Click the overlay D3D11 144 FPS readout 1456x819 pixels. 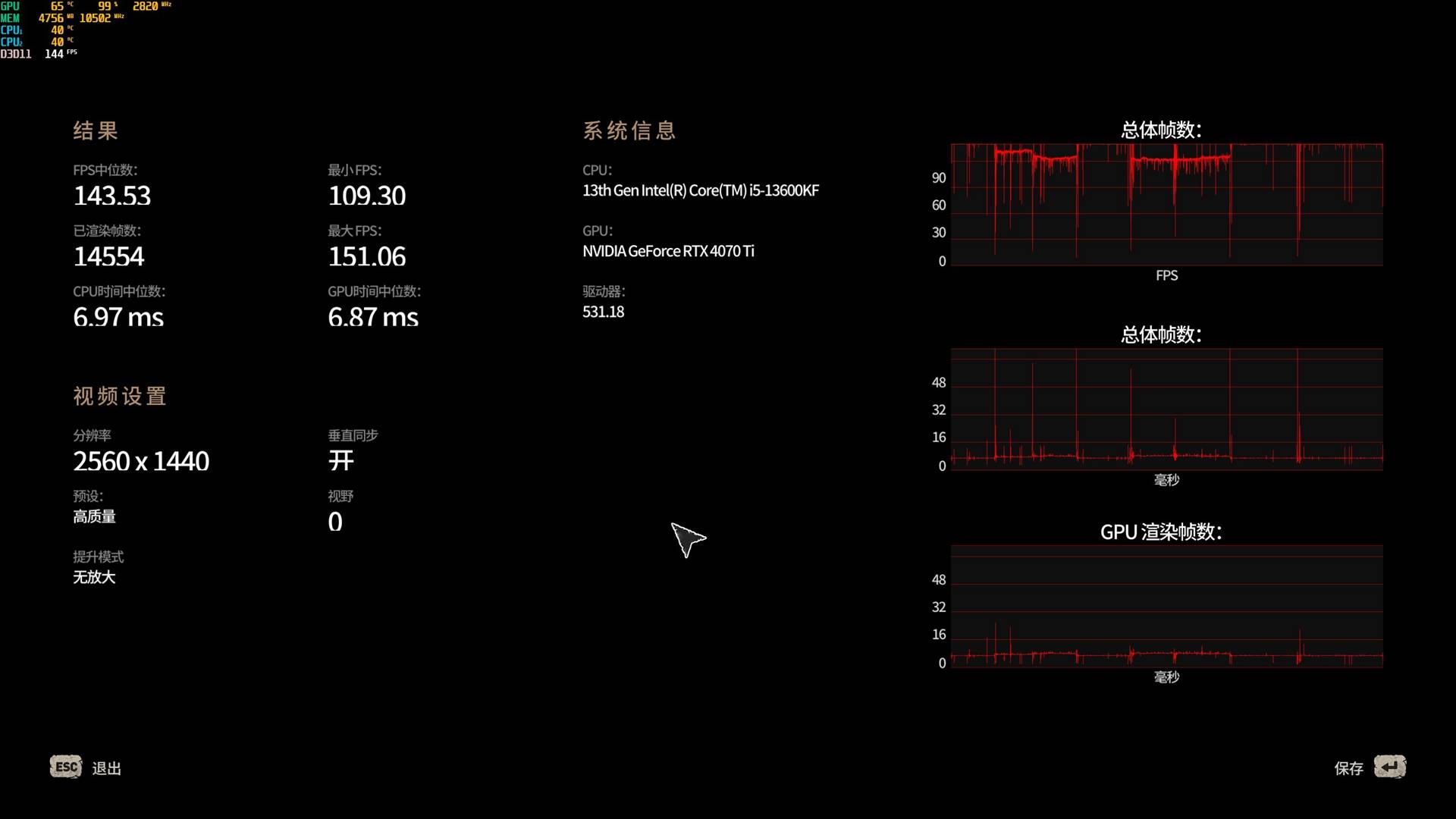(x=39, y=54)
